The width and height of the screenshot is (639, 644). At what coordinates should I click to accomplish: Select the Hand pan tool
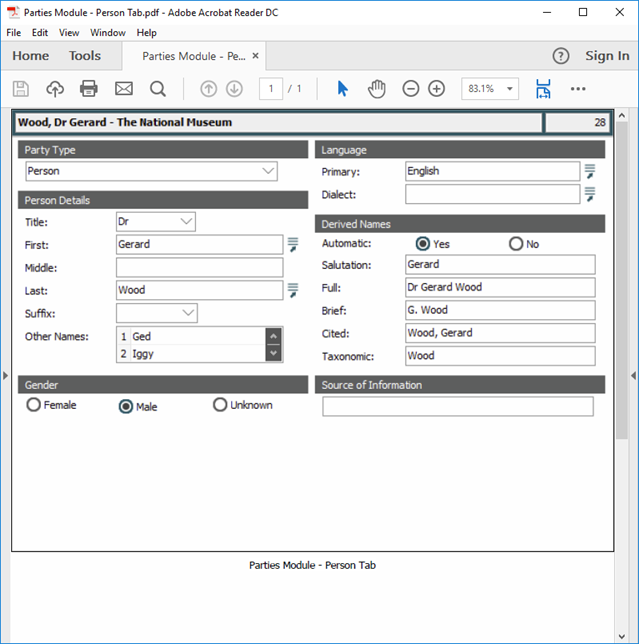[x=377, y=89]
